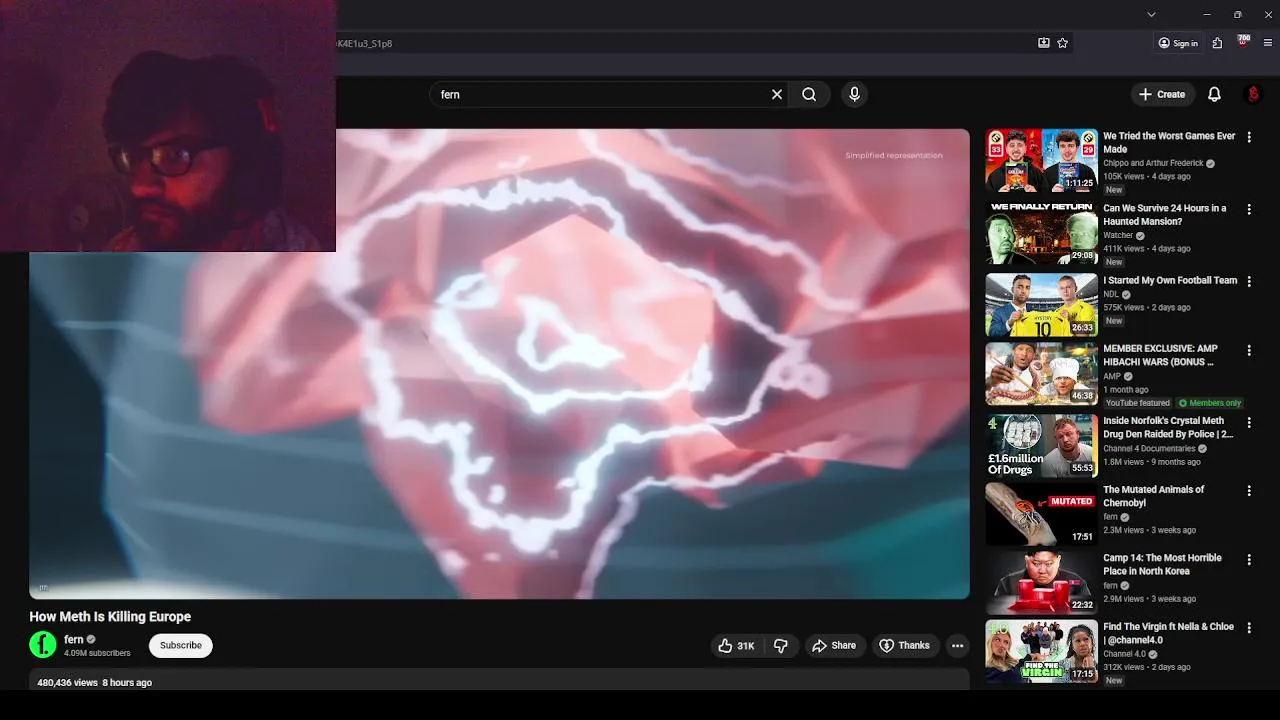Share the video
Viewport: 1280px width, 720px height.
tap(834, 646)
